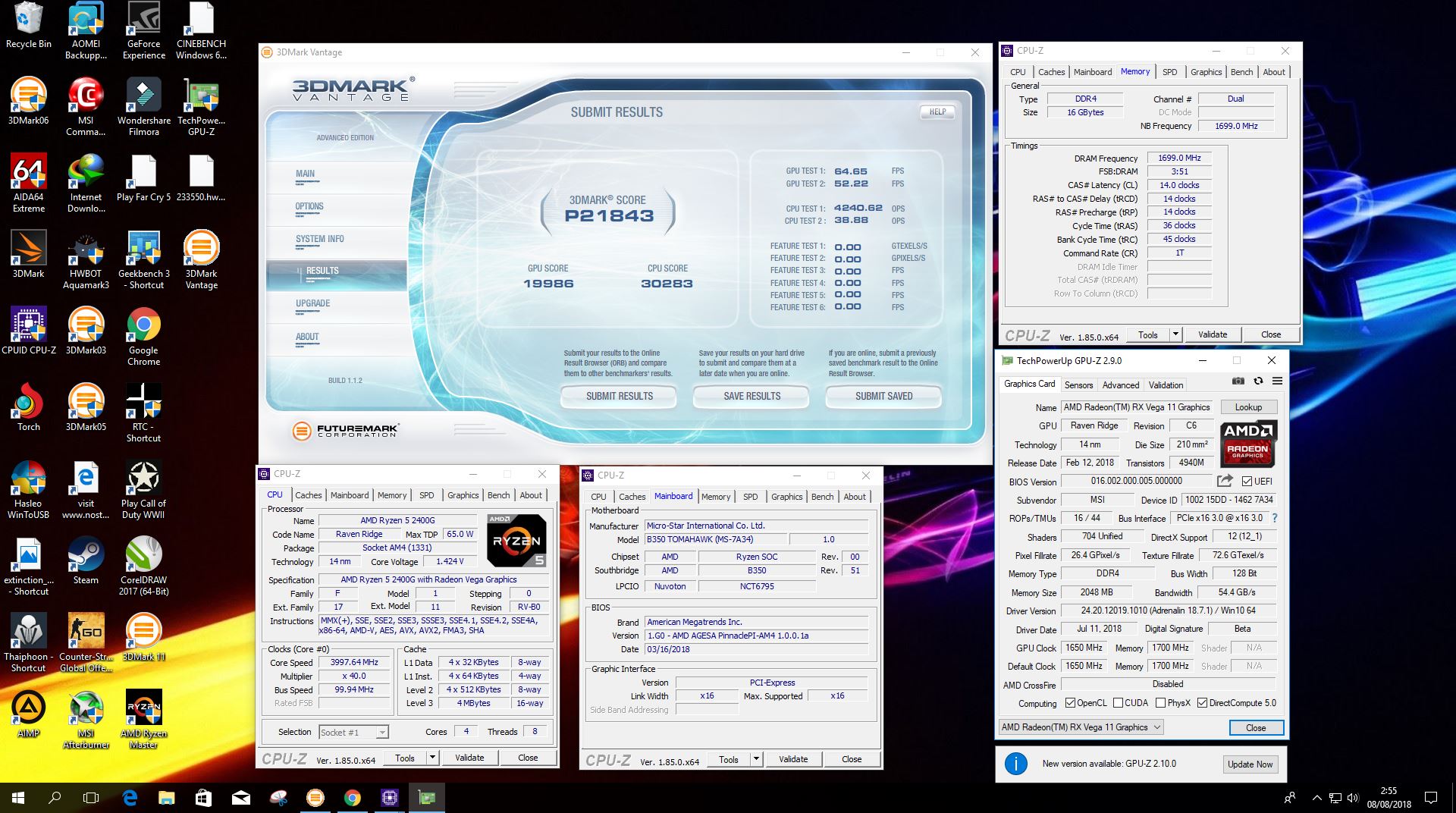
Task: Open Internet Download Manager desktop icon
Action: click(x=86, y=184)
